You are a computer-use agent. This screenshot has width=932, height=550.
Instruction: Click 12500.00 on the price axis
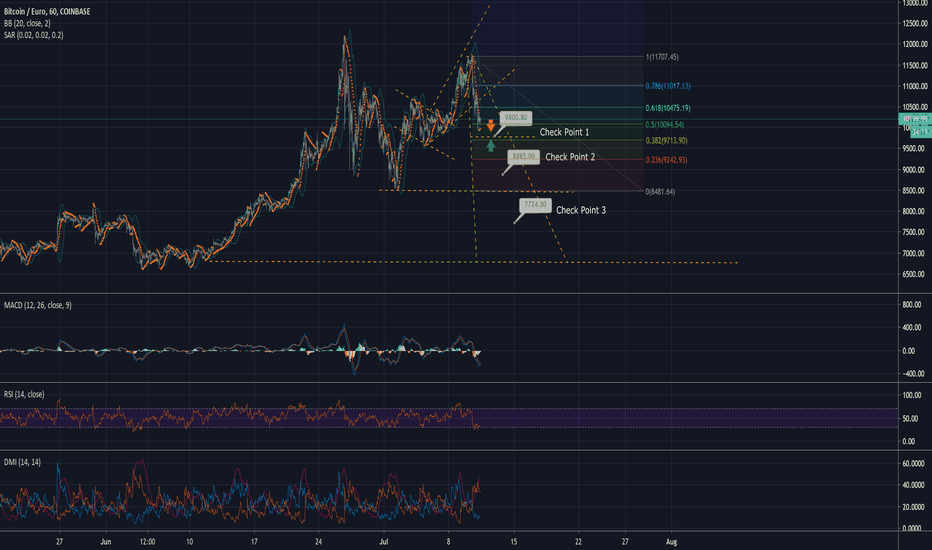click(x=915, y=24)
